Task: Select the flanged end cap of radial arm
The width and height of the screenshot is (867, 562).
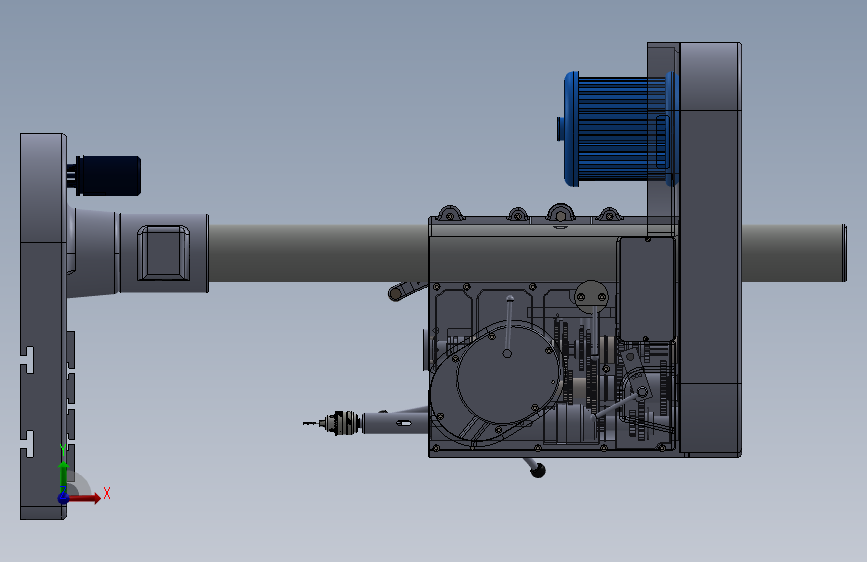Action: pyautogui.click(x=844, y=253)
